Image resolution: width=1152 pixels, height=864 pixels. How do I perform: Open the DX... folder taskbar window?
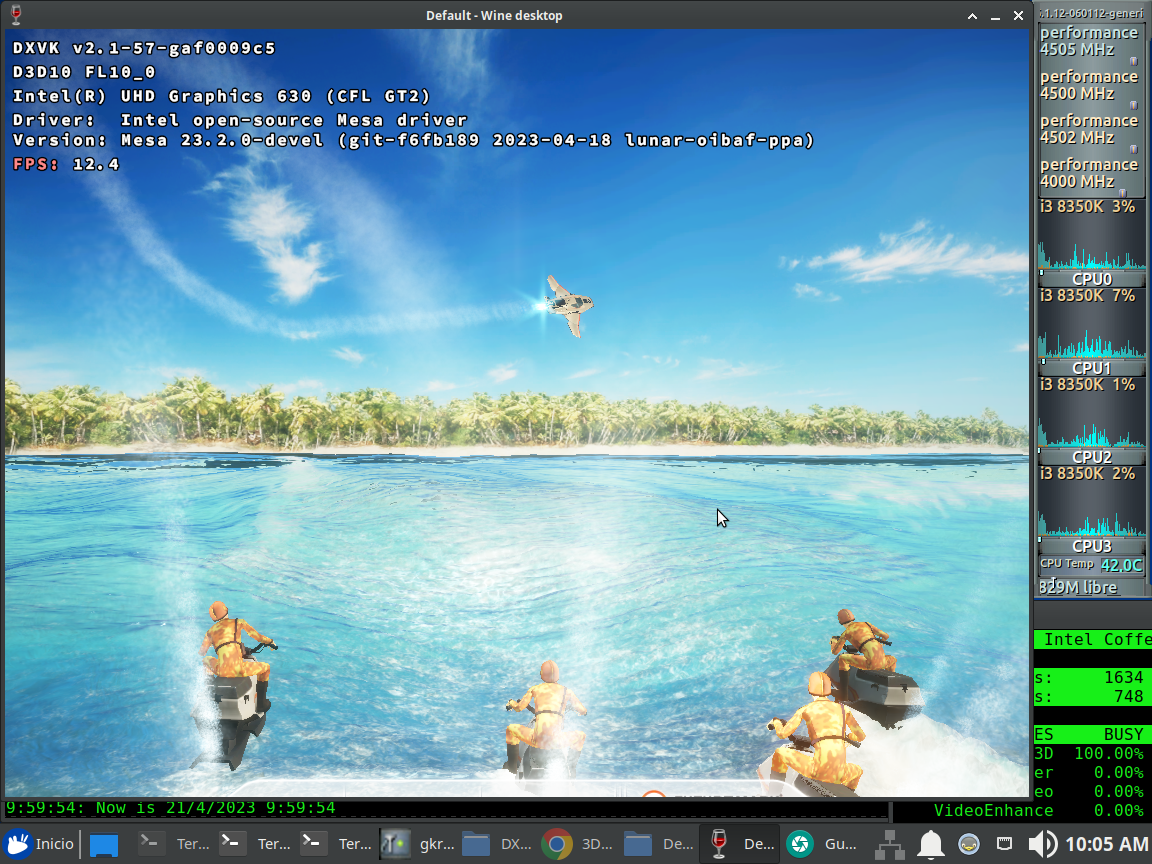point(499,843)
